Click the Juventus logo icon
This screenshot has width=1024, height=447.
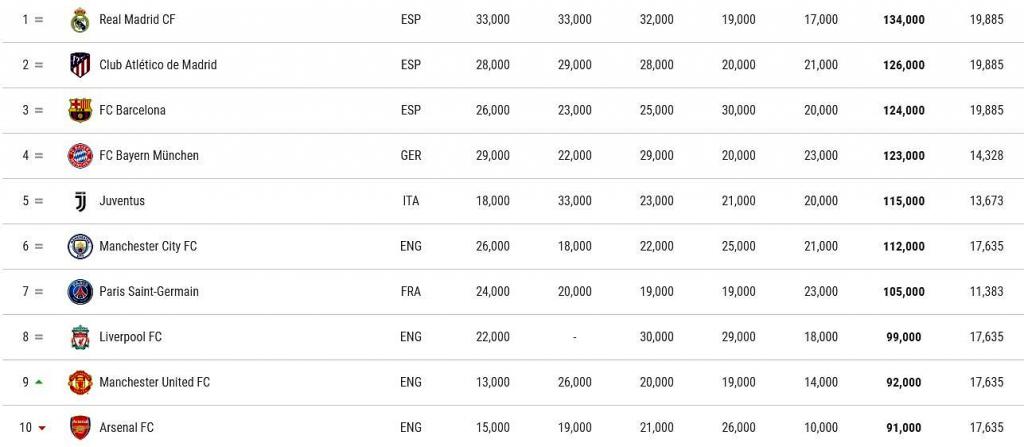[80, 201]
